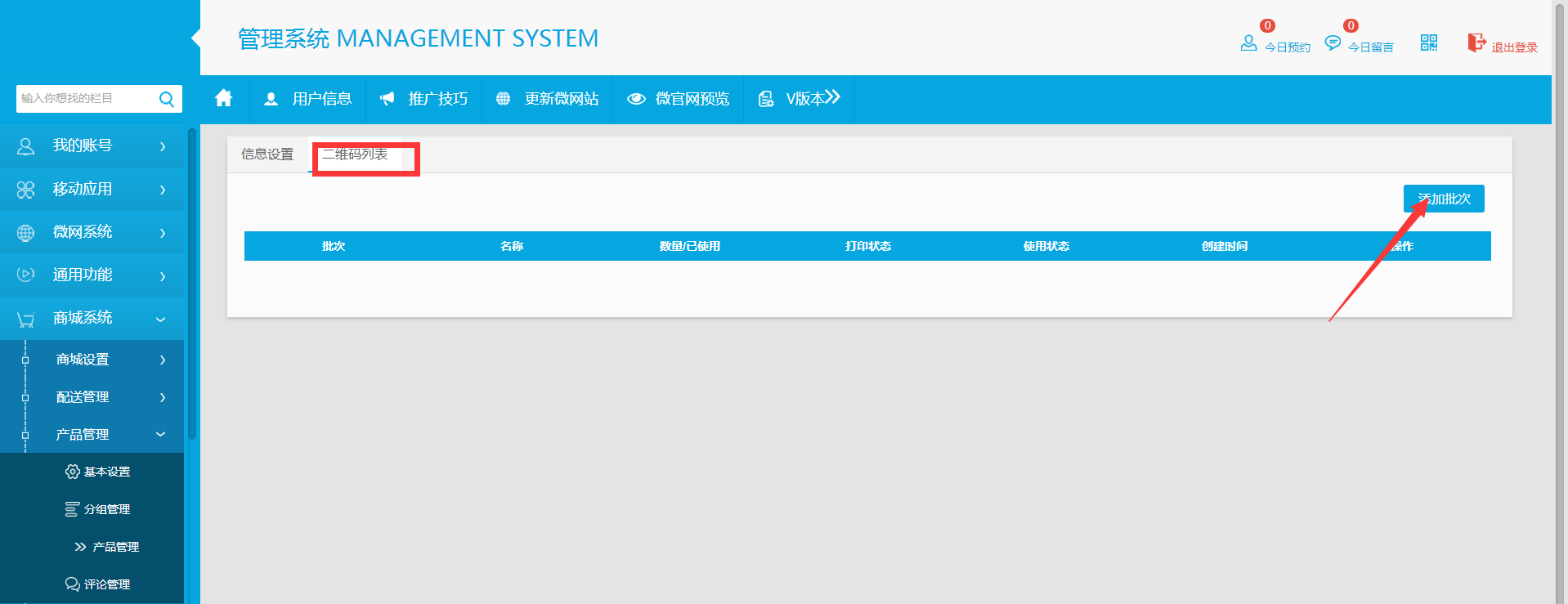Click the 添加批次 button

(1444, 199)
